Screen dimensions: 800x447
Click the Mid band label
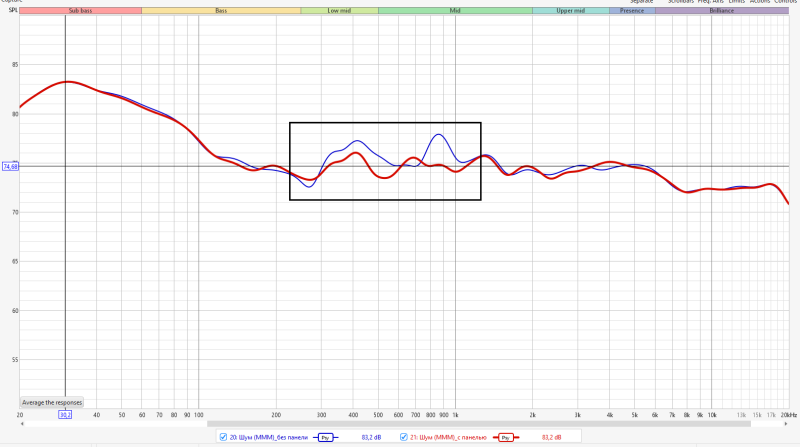tap(455, 11)
